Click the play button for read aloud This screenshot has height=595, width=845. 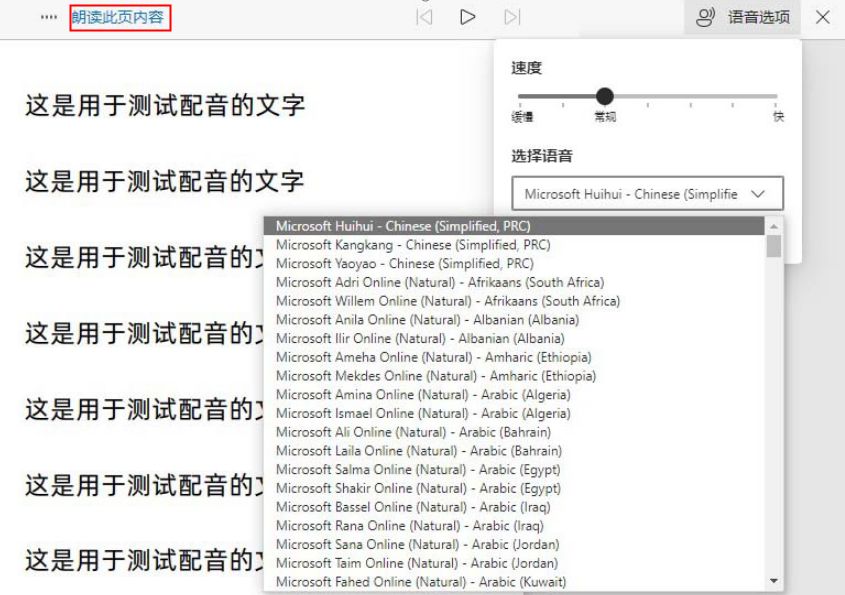[x=468, y=17]
